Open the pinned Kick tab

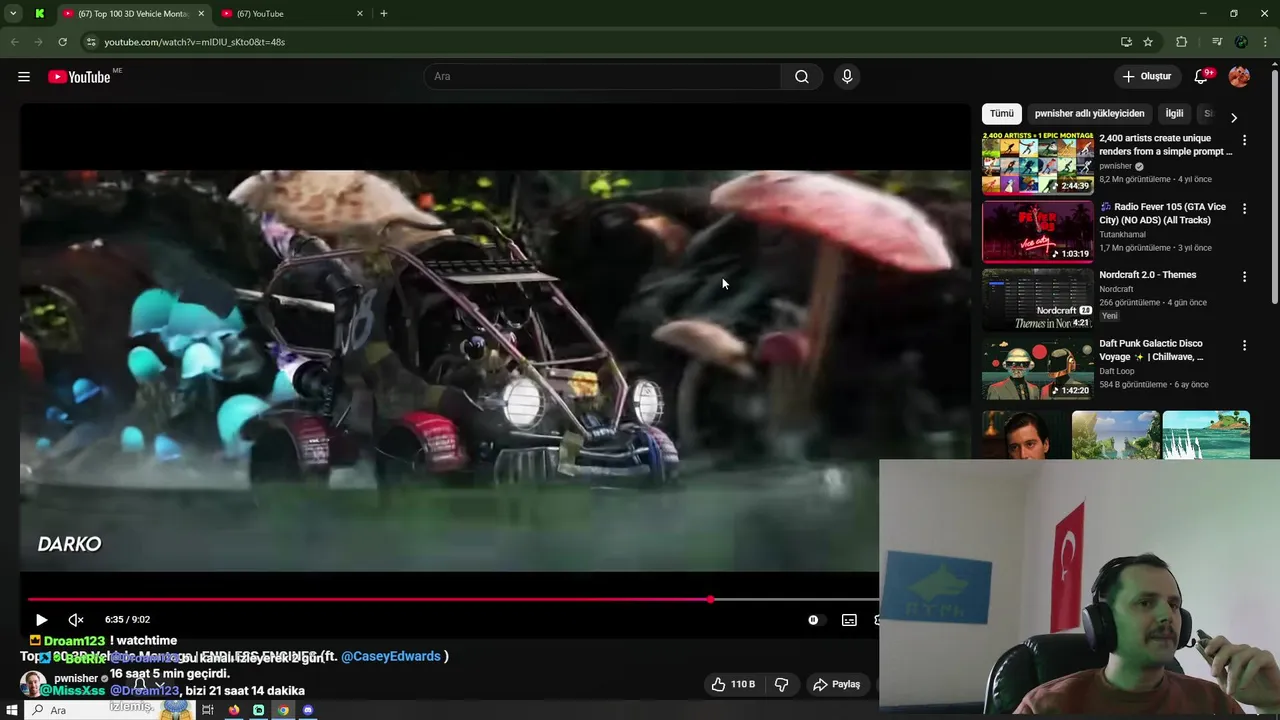pos(39,14)
